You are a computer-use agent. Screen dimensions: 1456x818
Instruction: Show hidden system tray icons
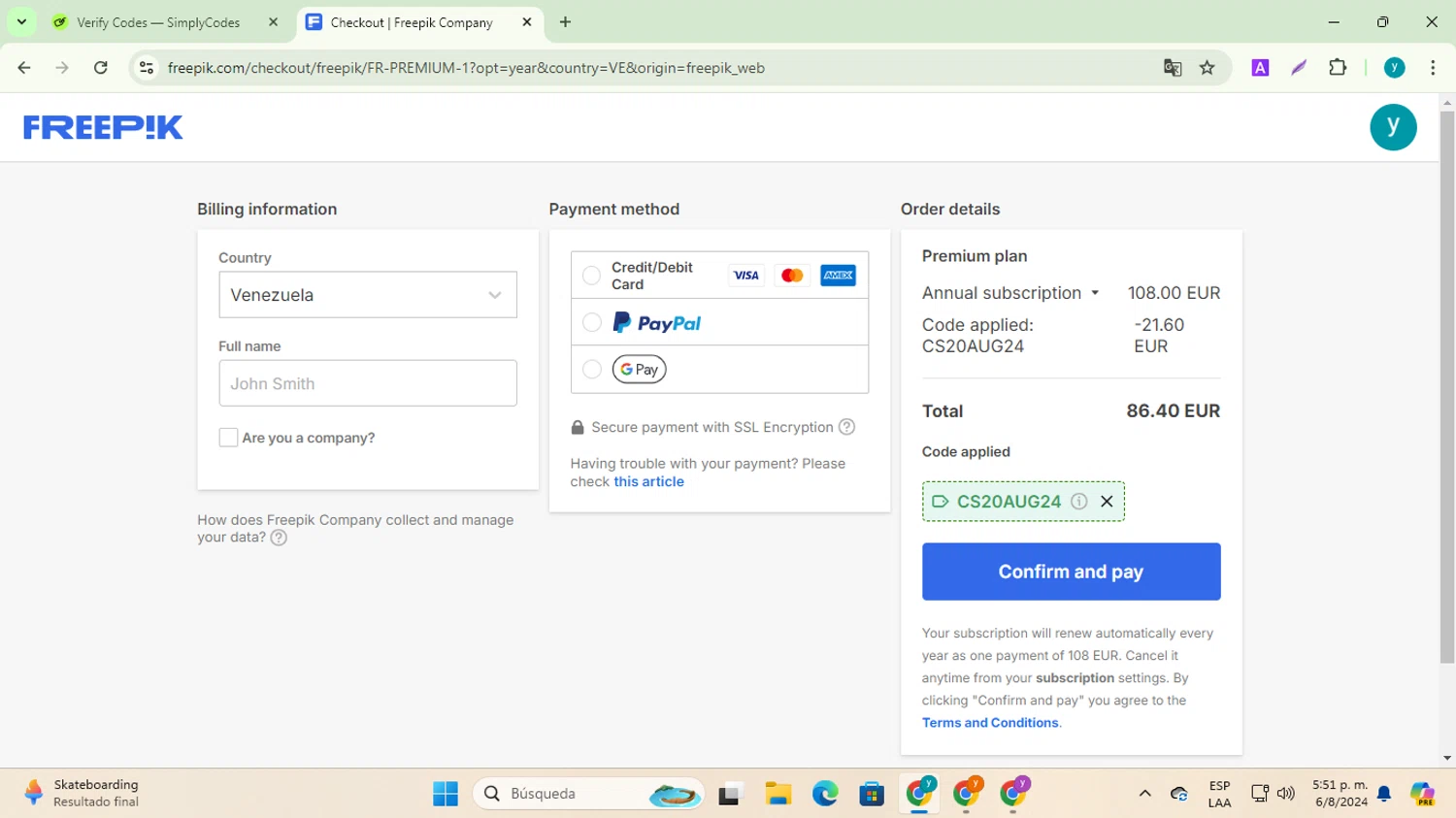[1144, 794]
